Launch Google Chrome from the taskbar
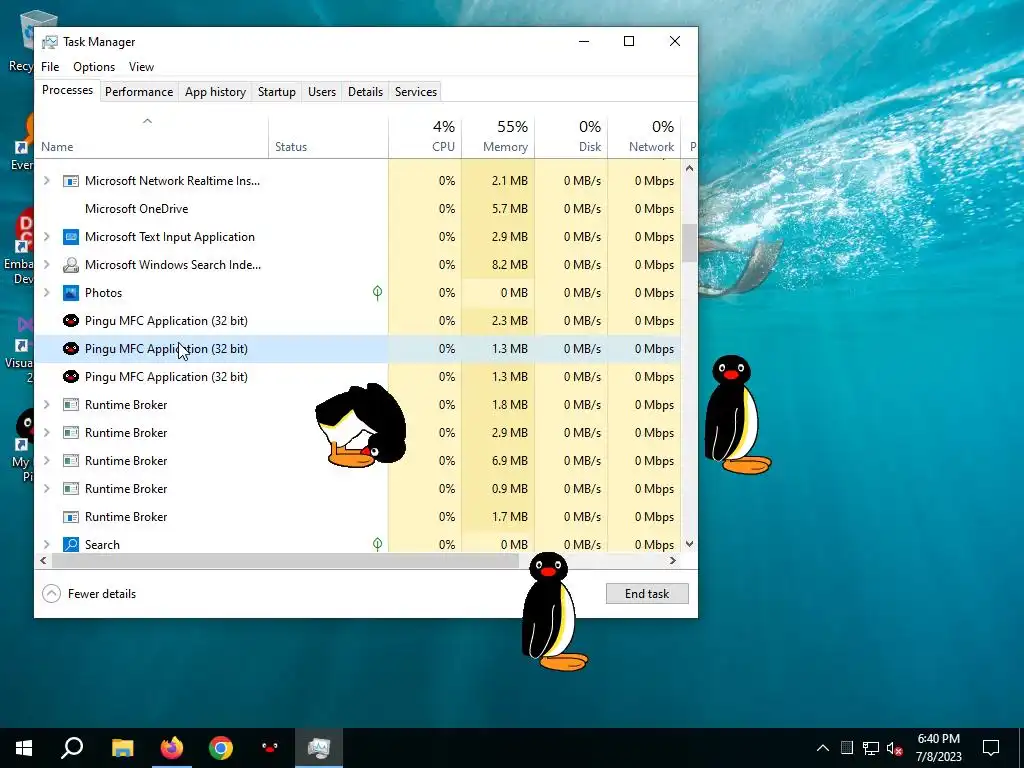 [x=221, y=748]
